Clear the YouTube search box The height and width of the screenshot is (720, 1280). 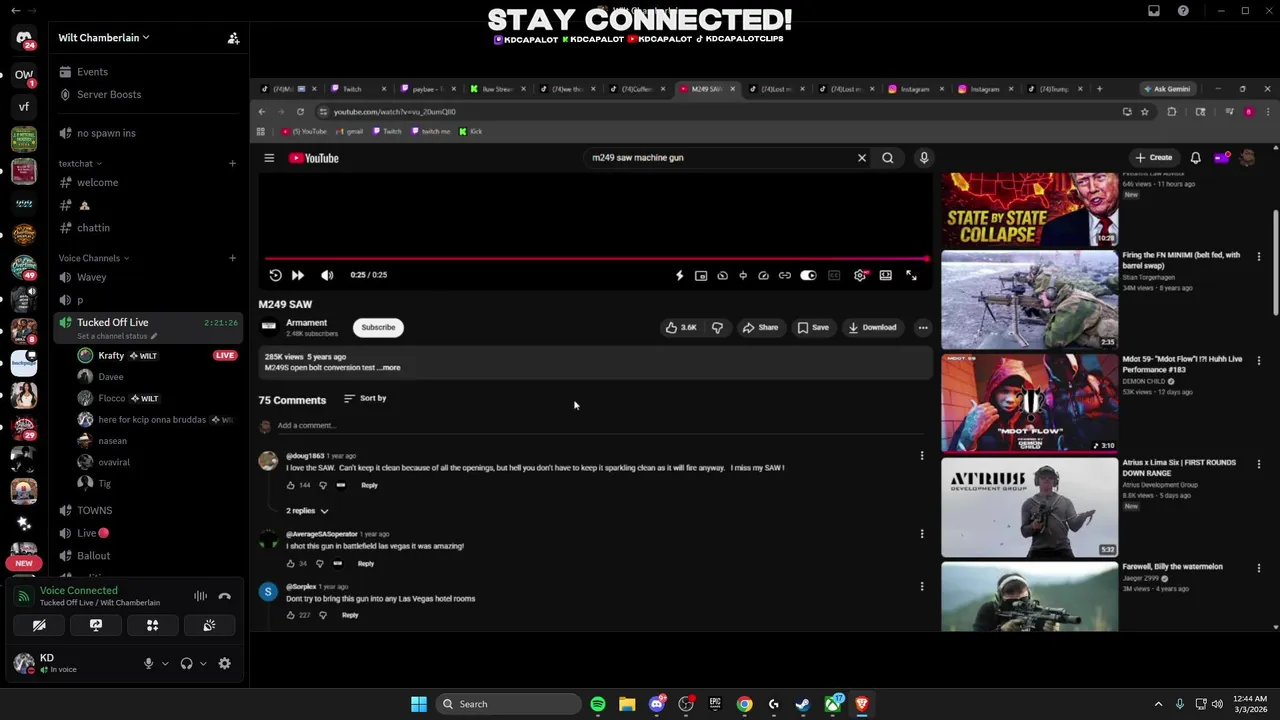click(x=862, y=158)
